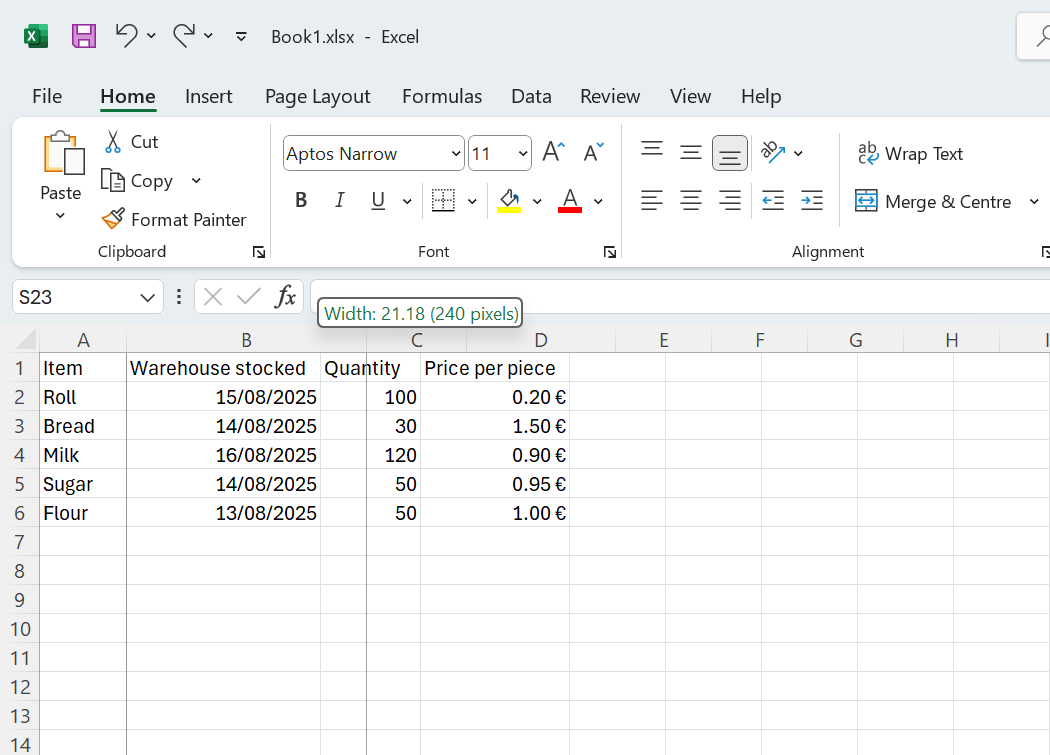Image resolution: width=1050 pixels, height=755 pixels.
Task: Expand underline style options
Action: (406, 201)
